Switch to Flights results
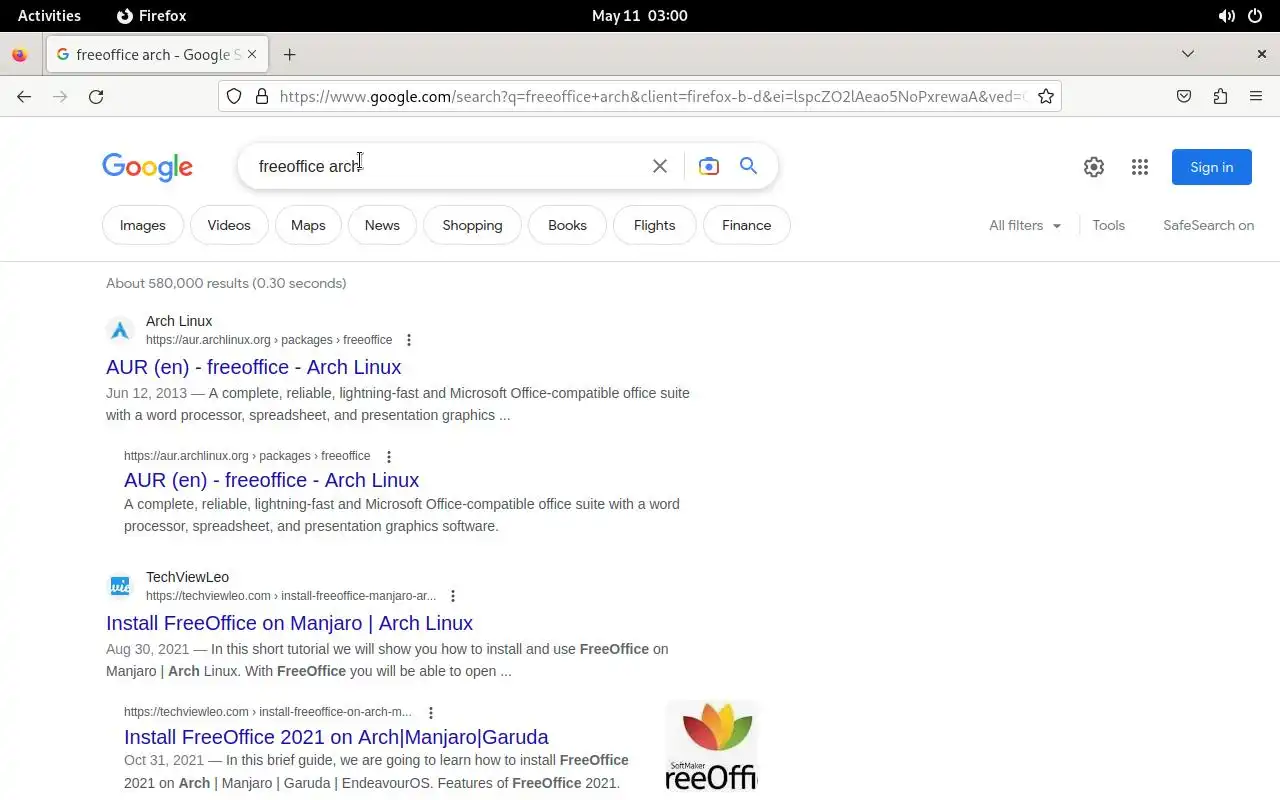The width and height of the screenshot is (1280, 800). [655, 225]
